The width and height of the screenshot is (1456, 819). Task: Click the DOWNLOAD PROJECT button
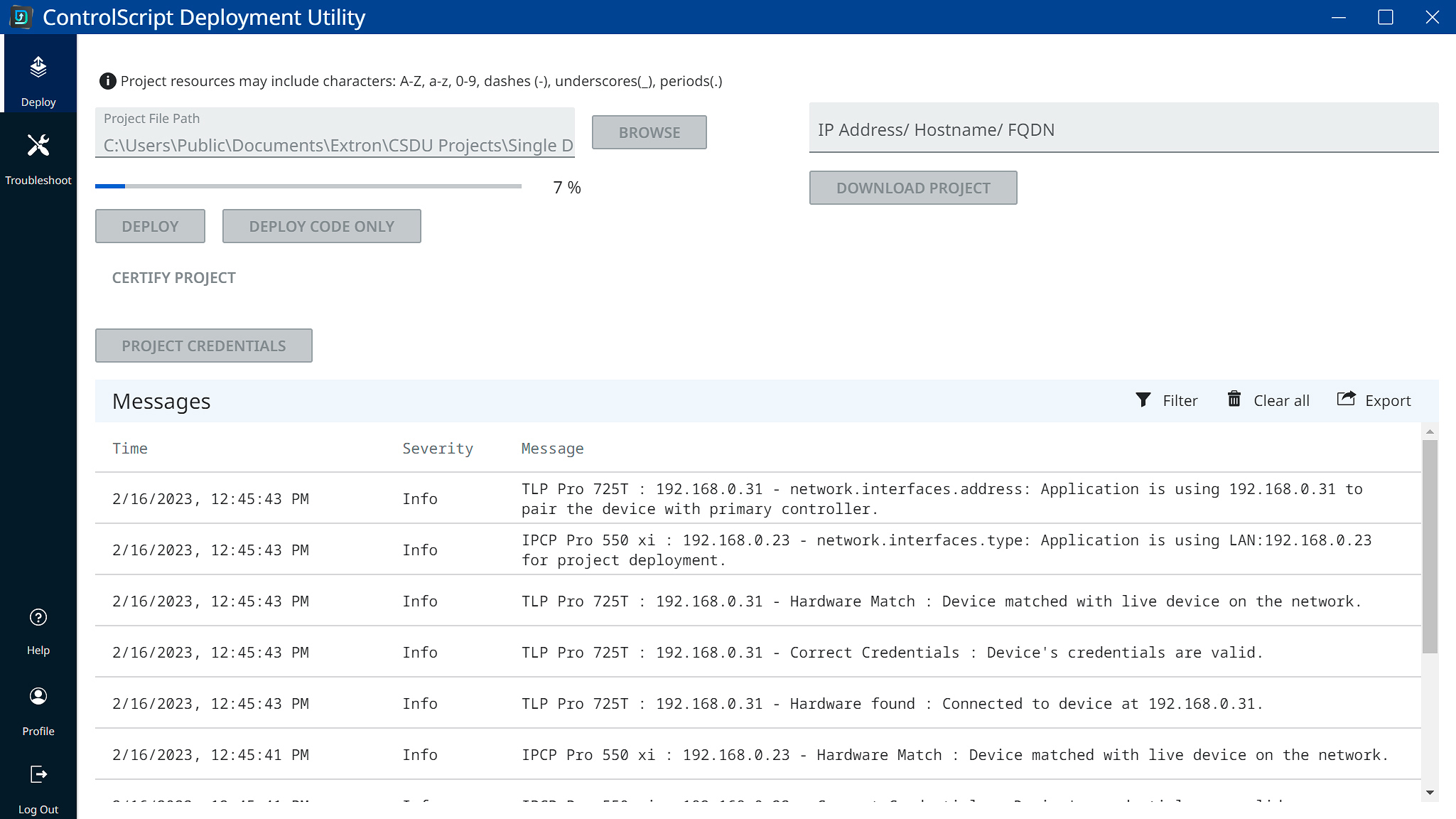click(913, 187)
